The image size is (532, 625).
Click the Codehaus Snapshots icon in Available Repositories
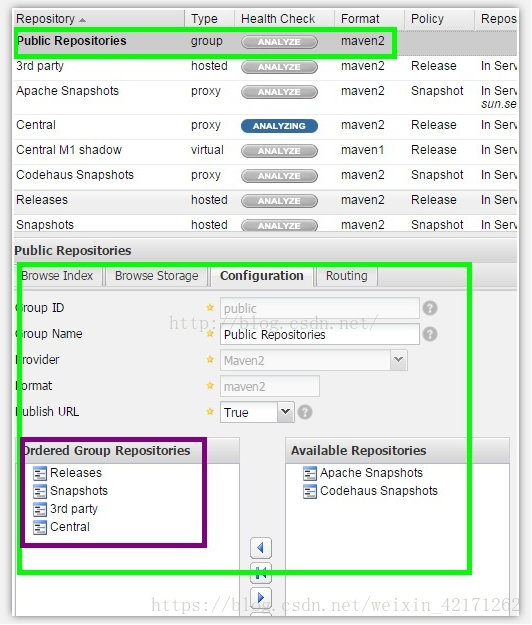click(x=310, y=491)
